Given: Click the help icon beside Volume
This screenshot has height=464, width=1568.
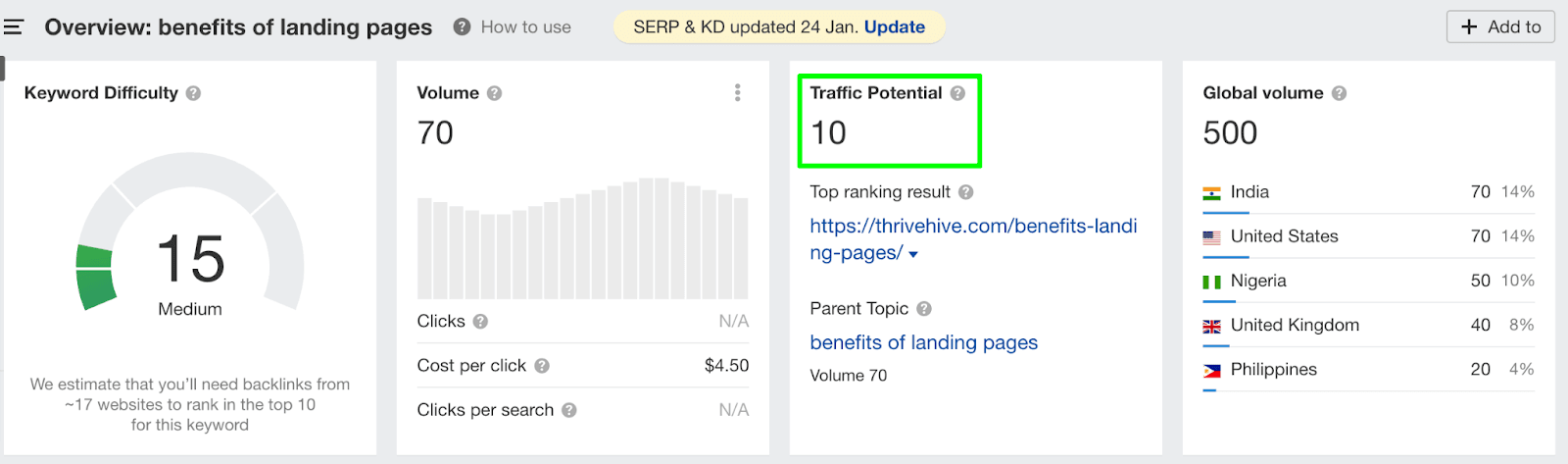Looking at the screenshot, I should 494,93.
